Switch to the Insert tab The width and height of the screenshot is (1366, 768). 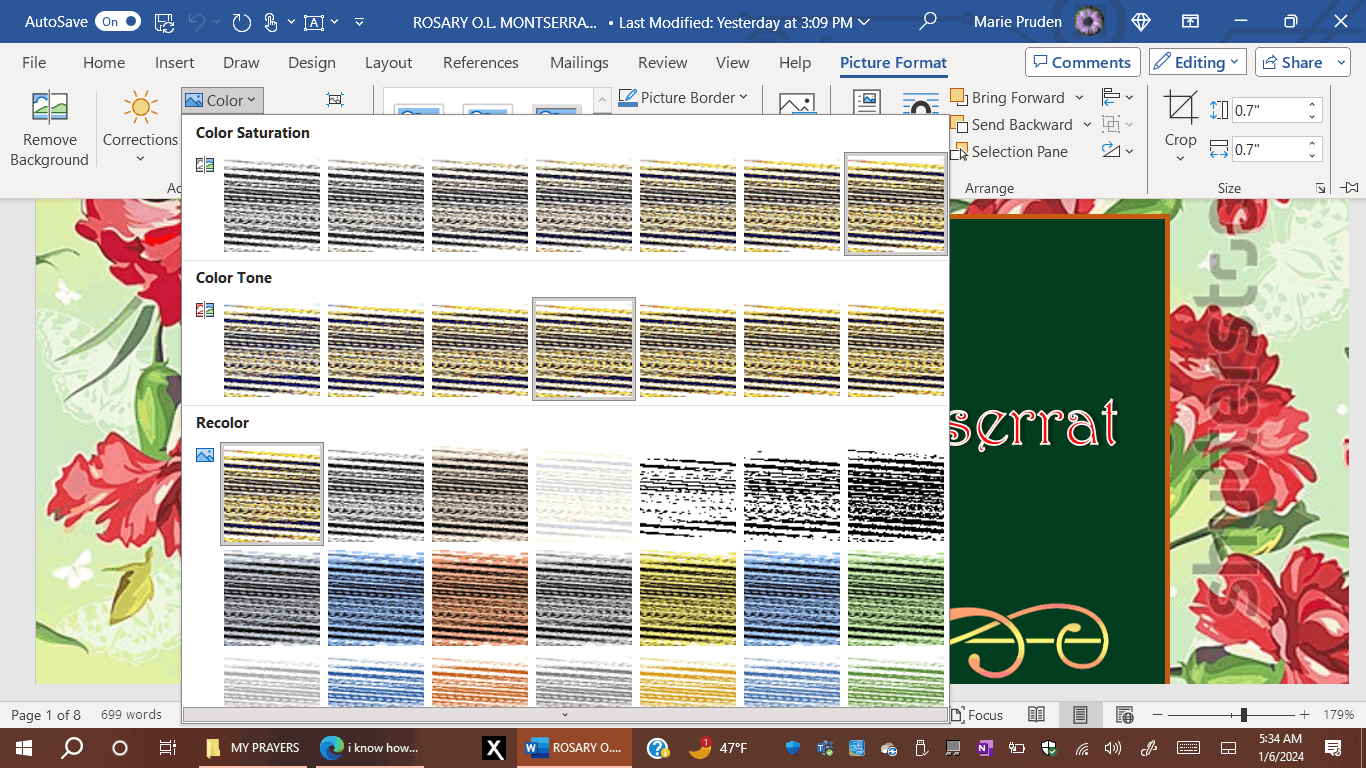(x=175, y=62)
